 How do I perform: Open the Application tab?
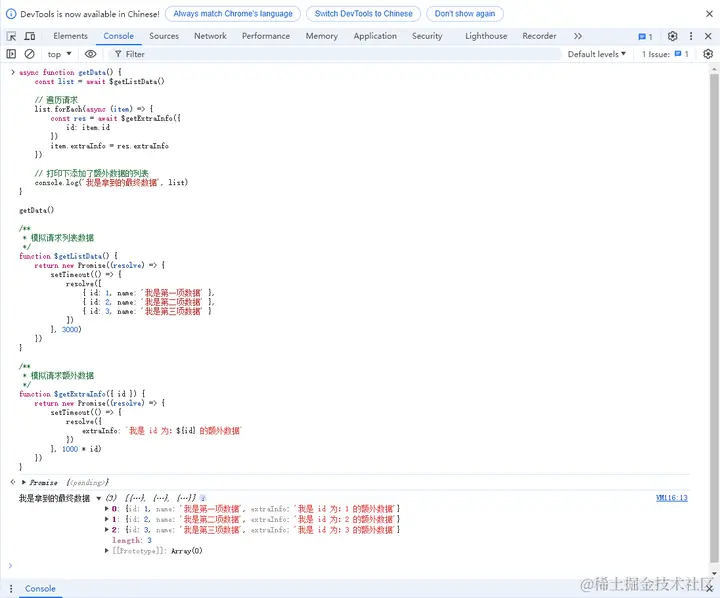375,36
